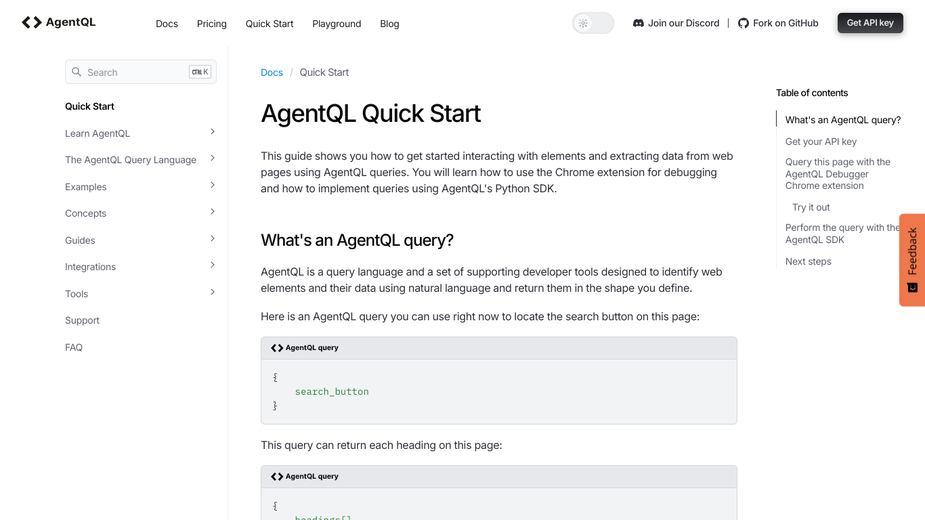Open the Blog page

389,24
